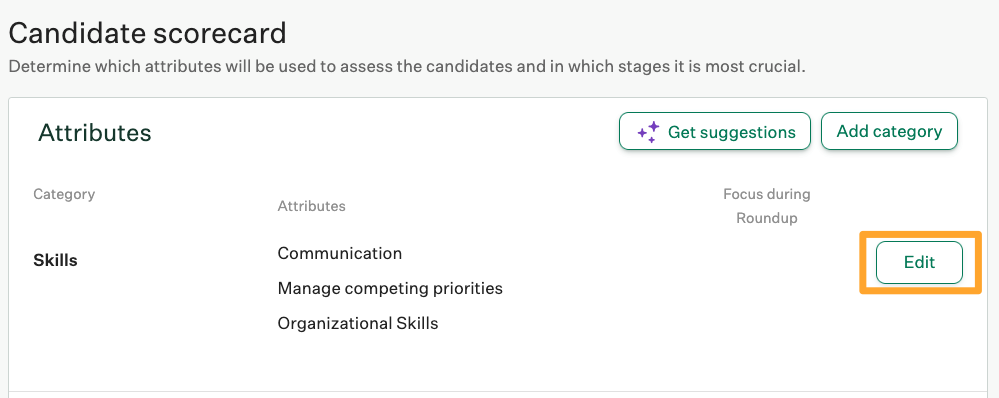Screen dimensions: 999x398
Task: Click the word Roundup in header
Action: 766,218
